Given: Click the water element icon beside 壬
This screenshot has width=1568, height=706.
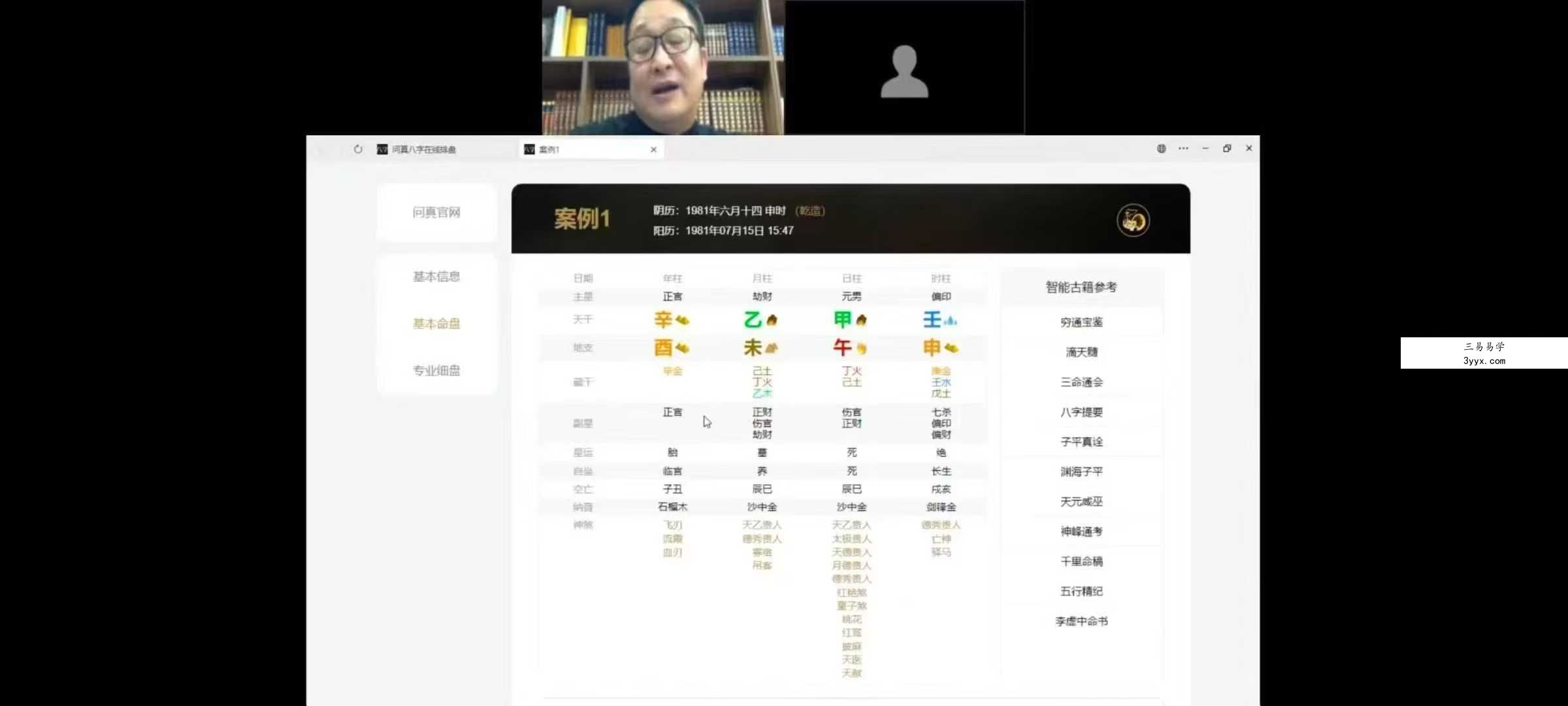Looking at the screenshot, I should click(951, 320).
